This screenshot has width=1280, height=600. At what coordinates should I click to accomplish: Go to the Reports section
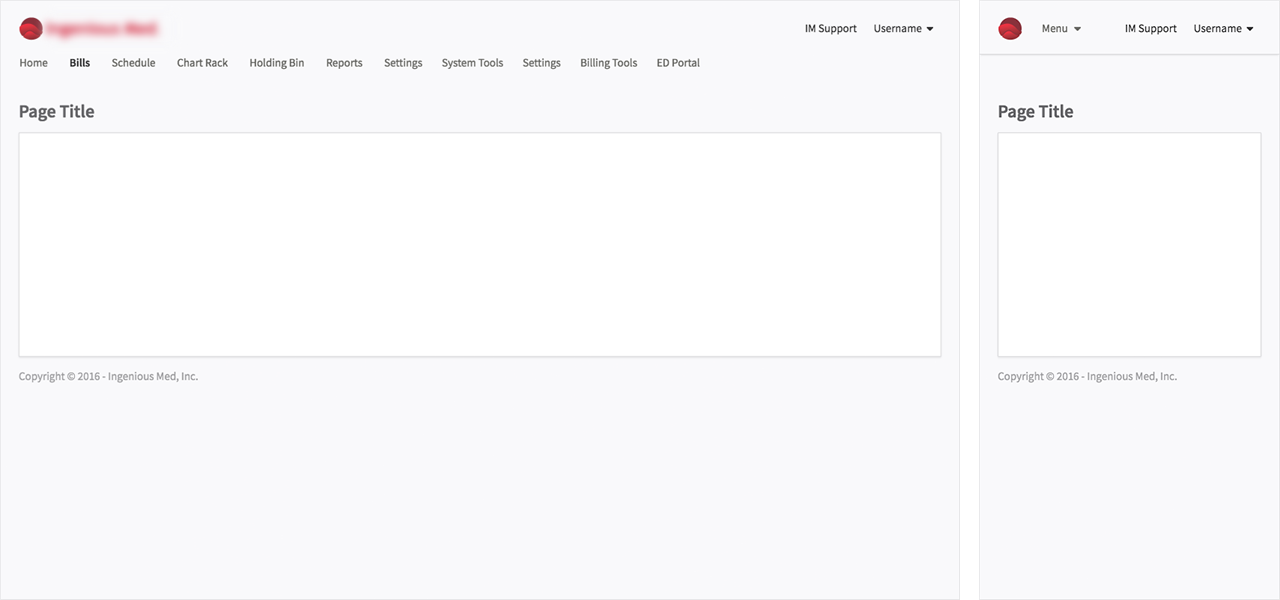pos(344,62)
